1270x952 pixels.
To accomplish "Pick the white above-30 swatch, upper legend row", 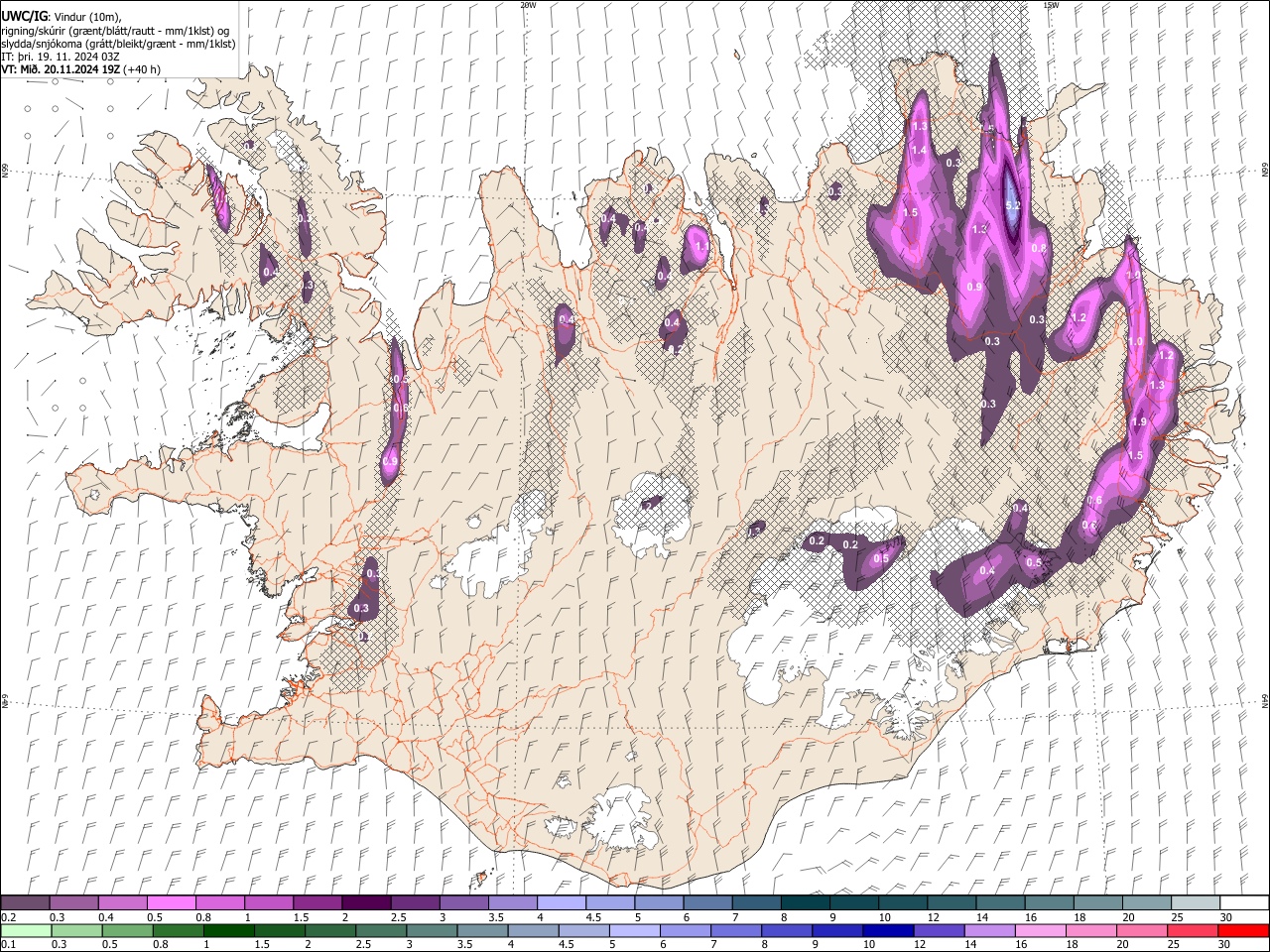I will tap(1245, 903).
